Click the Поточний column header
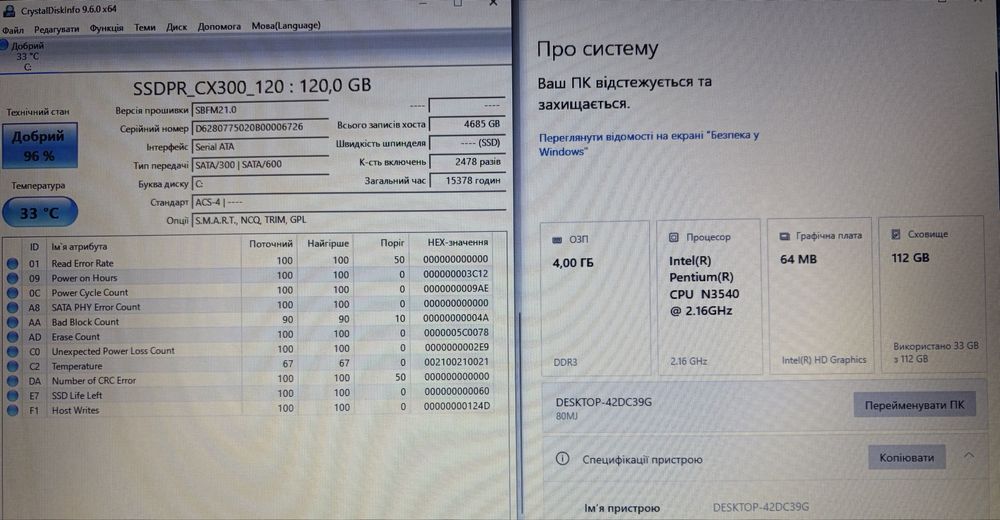The width and height of the screenshot is (1000, 520). point(270,244)
